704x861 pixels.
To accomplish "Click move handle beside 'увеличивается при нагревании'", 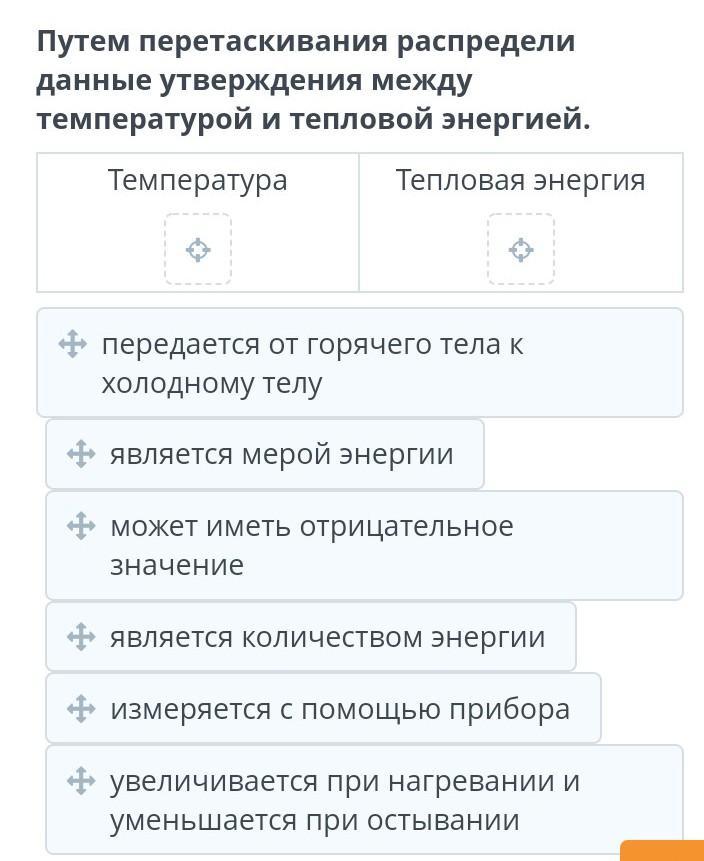I will 81,781.
